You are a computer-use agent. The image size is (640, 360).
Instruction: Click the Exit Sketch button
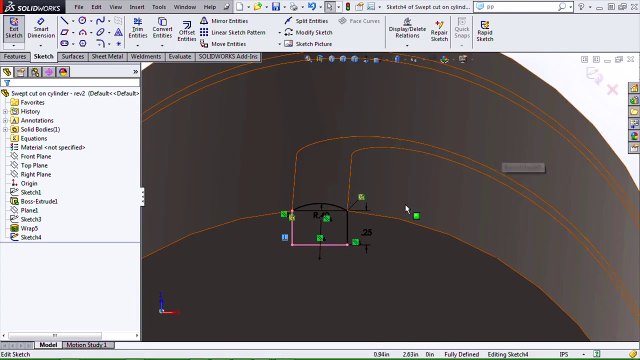pyautogui.click(x=14, y=28)
